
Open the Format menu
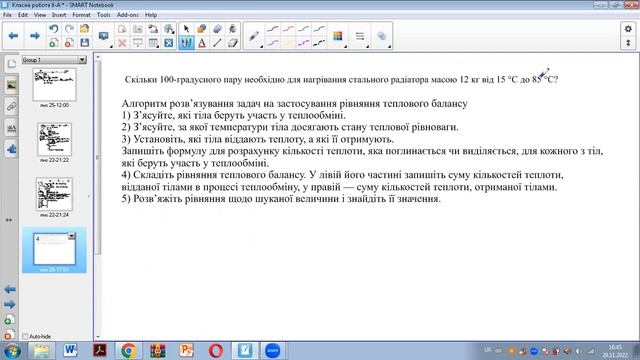pyautogui.click(x=81, y=15)
